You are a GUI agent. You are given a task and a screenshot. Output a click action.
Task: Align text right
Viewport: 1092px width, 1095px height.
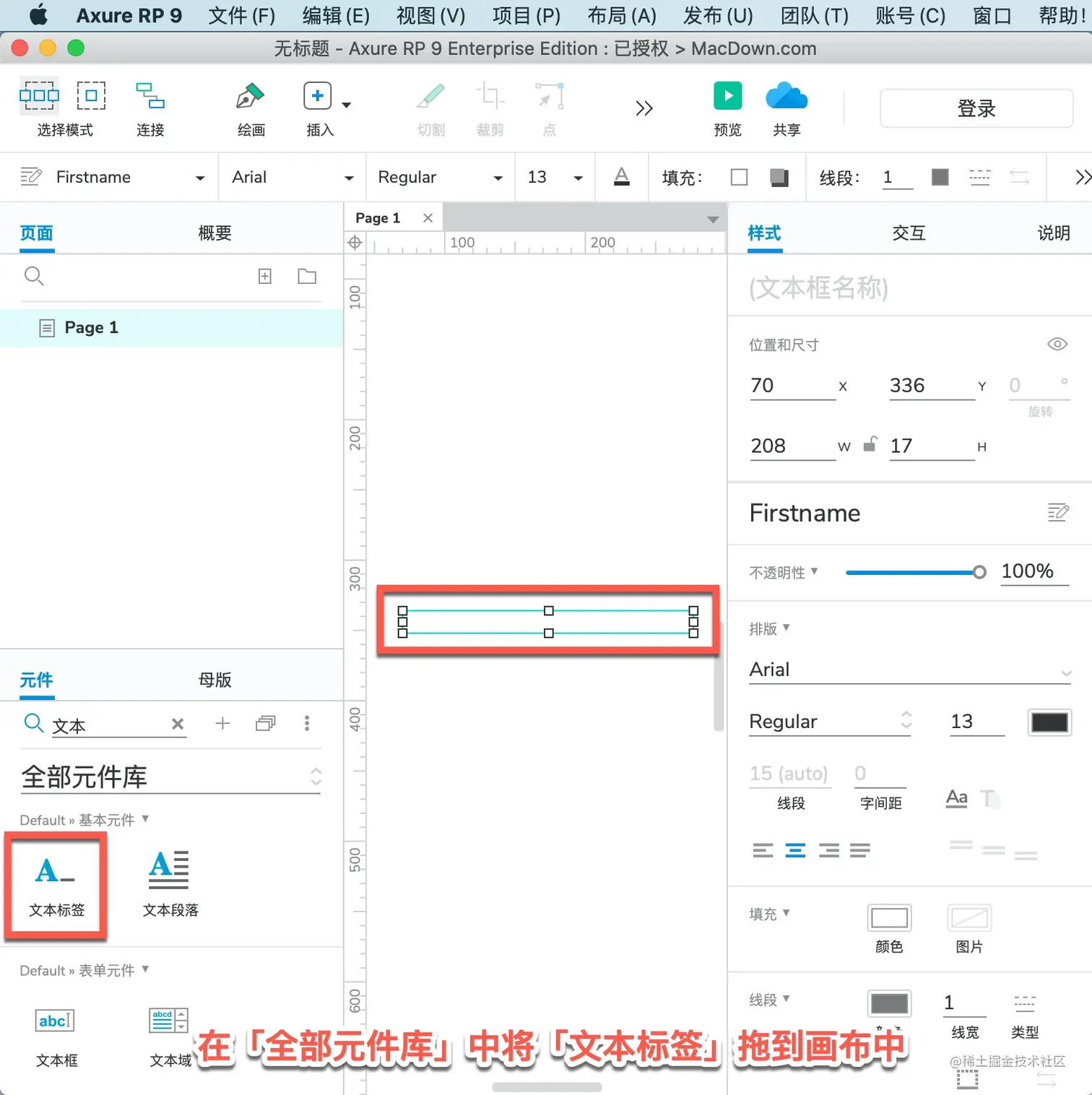coord(828,850)
